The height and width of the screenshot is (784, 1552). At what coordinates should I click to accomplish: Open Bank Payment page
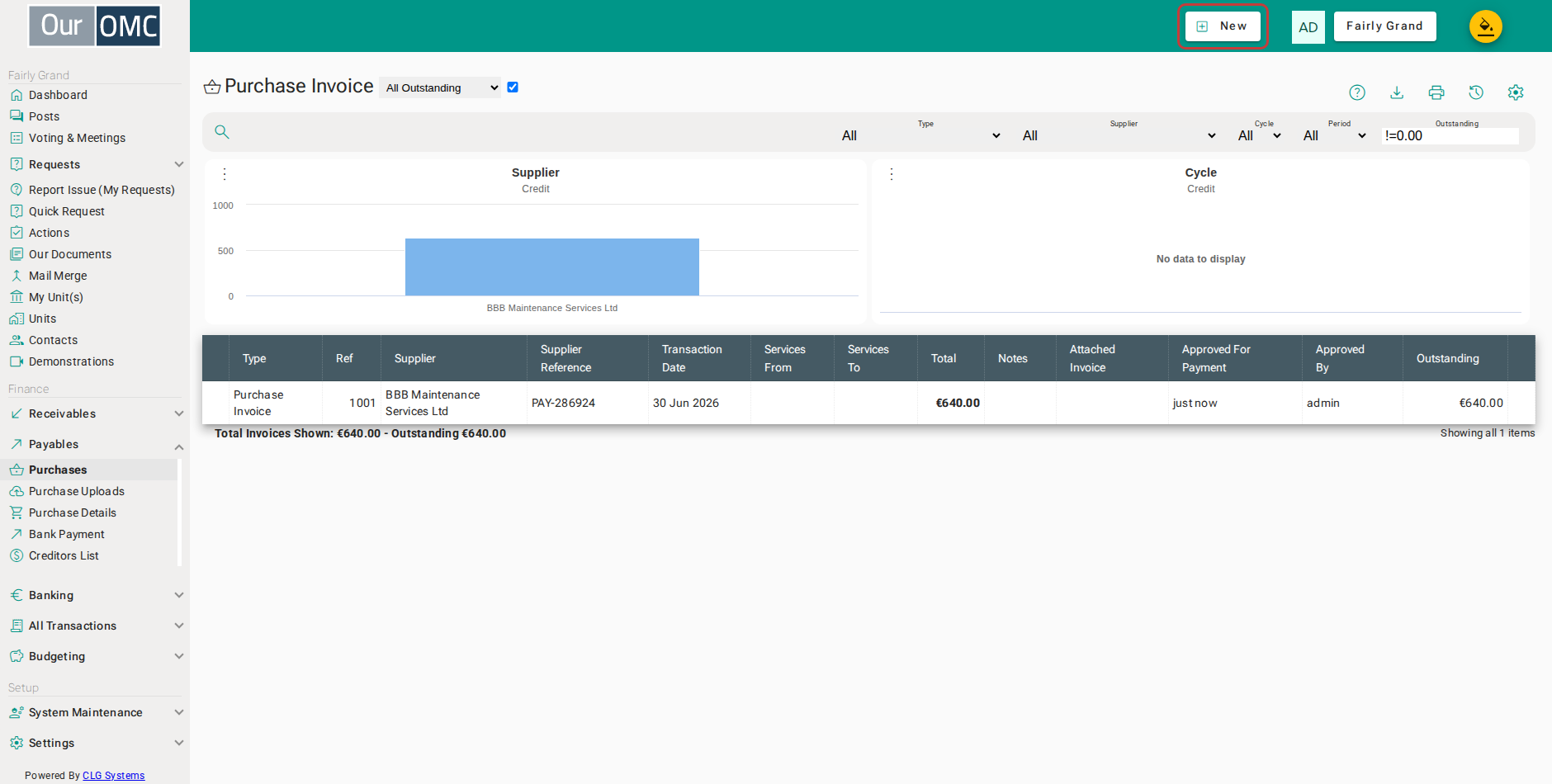(67, 534)
